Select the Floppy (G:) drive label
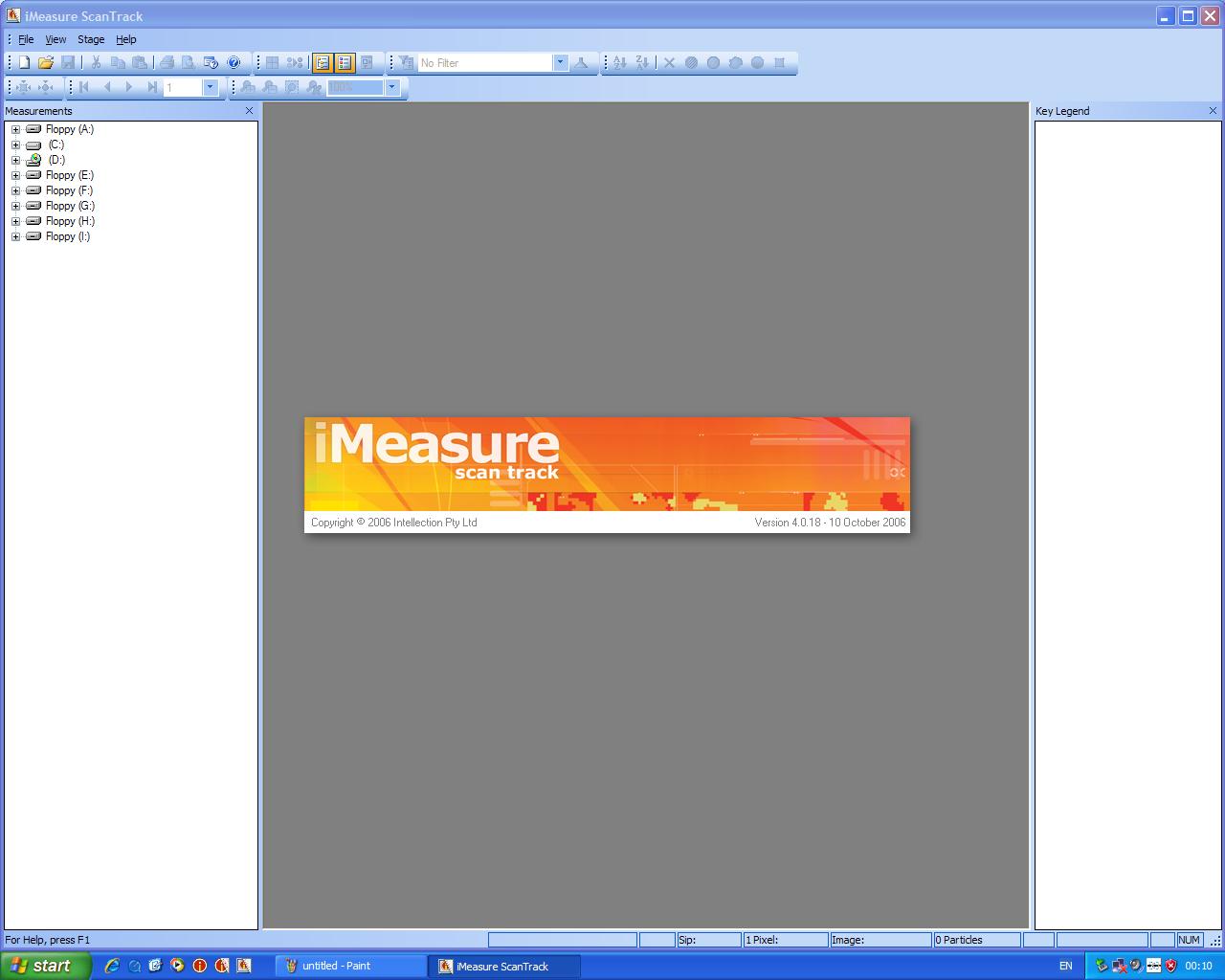This screenshot has width=1225, height=980. tap(70, 206)
